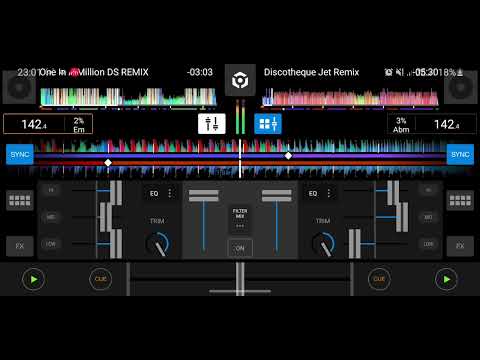Click the left deck LOW EQ slider
Image resolution: width=480 pixels, height=360 pixels.
116,244
